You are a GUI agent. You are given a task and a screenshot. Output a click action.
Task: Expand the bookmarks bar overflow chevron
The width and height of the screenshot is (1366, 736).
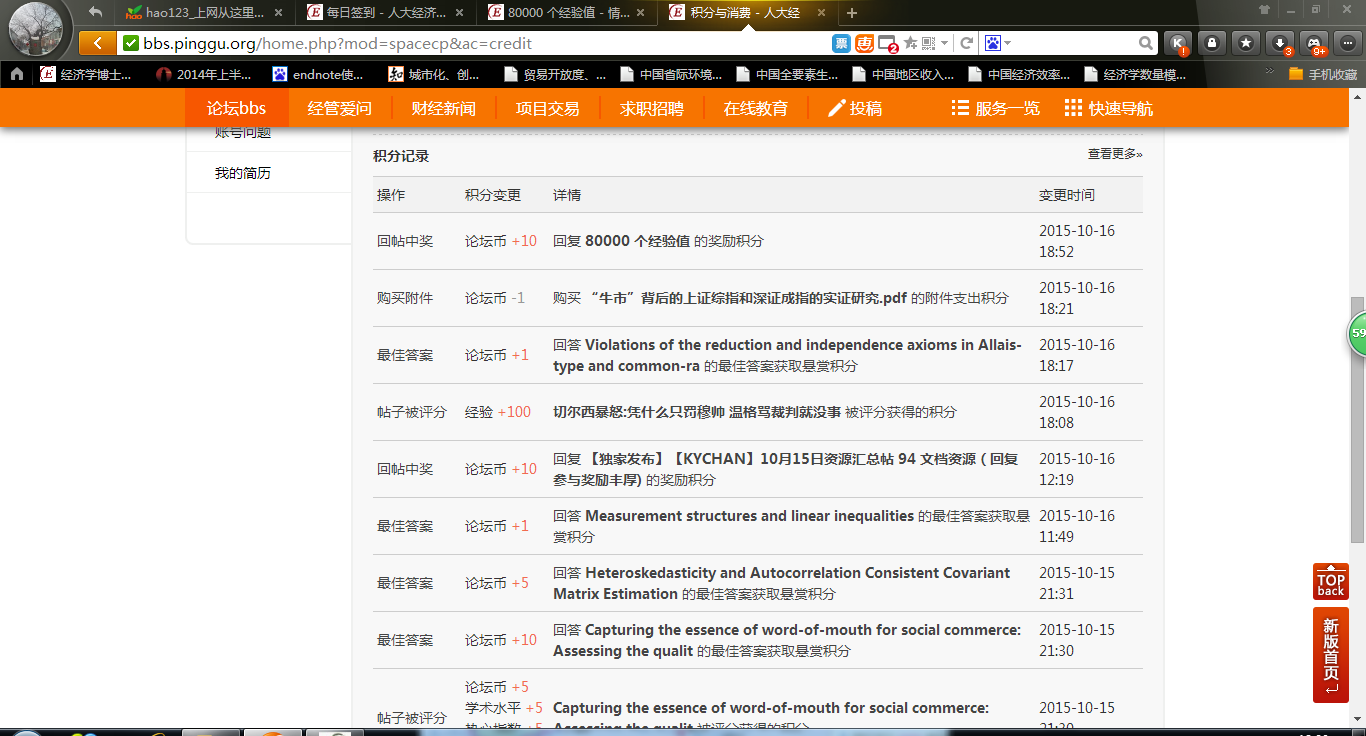(x=1270, y=72)
